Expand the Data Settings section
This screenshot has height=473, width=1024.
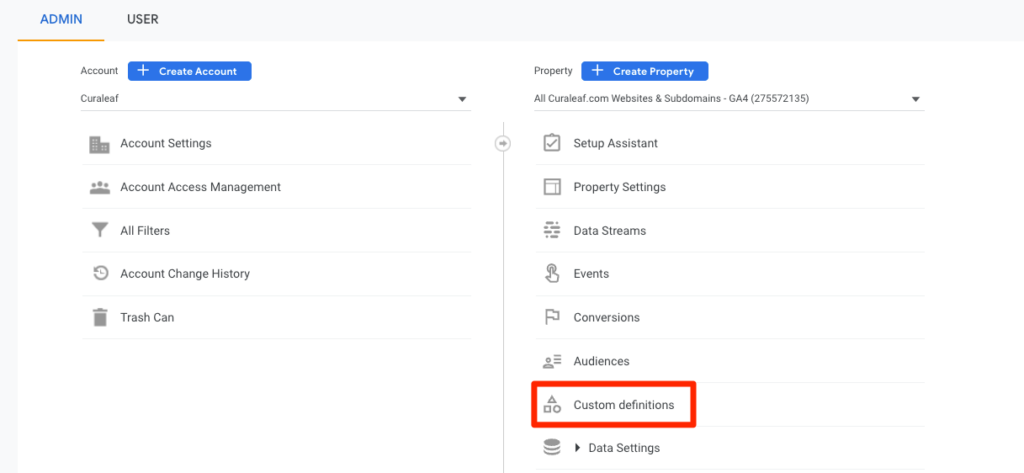pos(578,448)
